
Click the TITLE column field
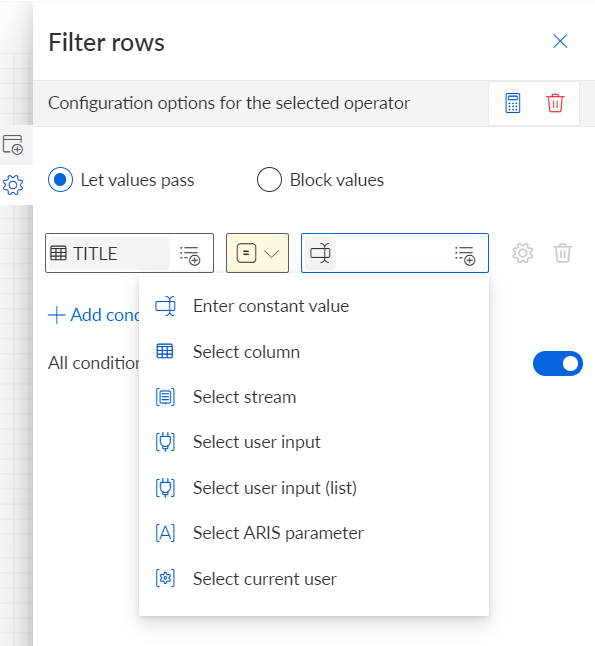[129, 253]
